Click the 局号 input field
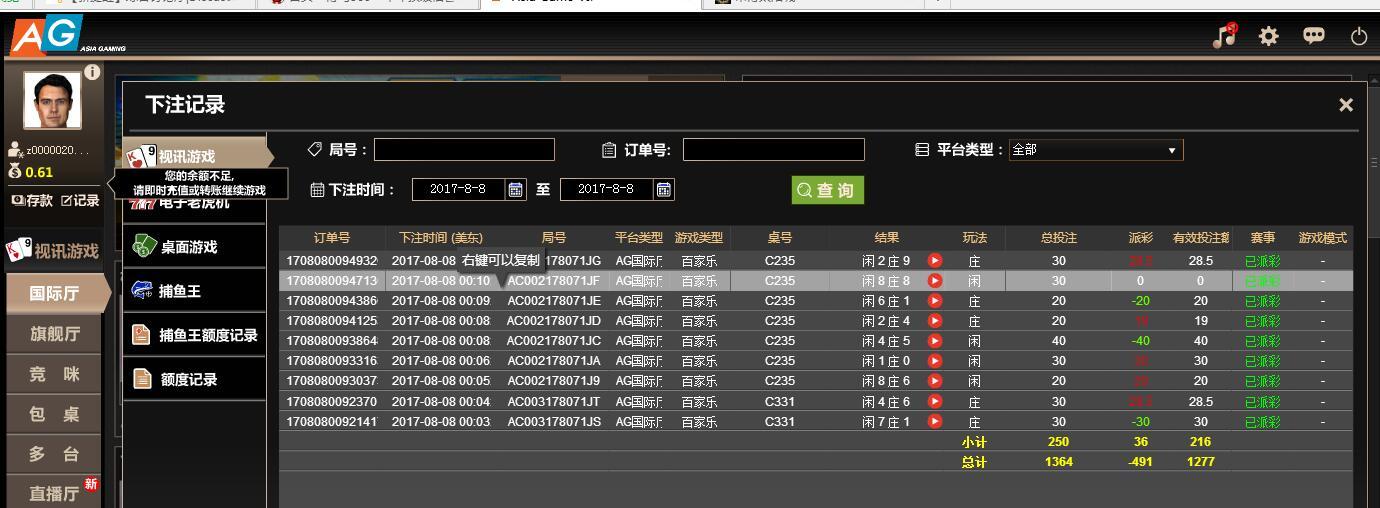This screenshot has height=508, width=1380. pyautogui.click(x=464, y=150)
